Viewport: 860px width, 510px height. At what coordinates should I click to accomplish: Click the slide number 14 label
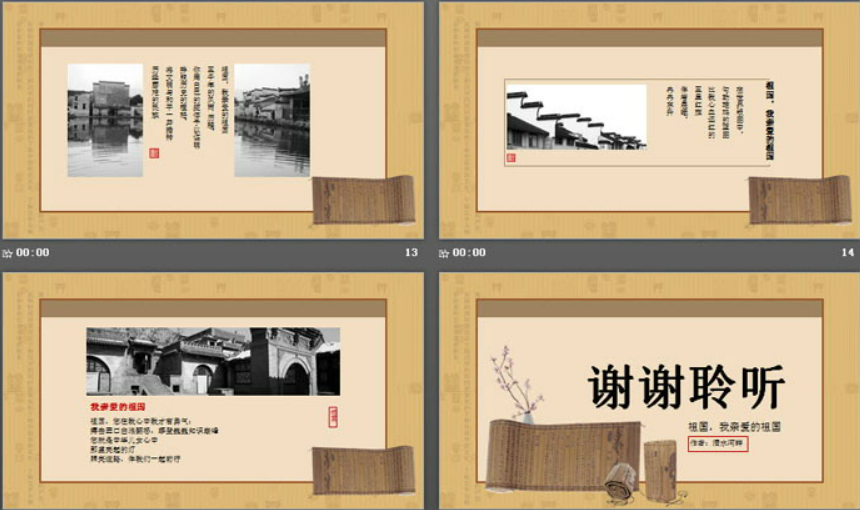pos(848,253)
